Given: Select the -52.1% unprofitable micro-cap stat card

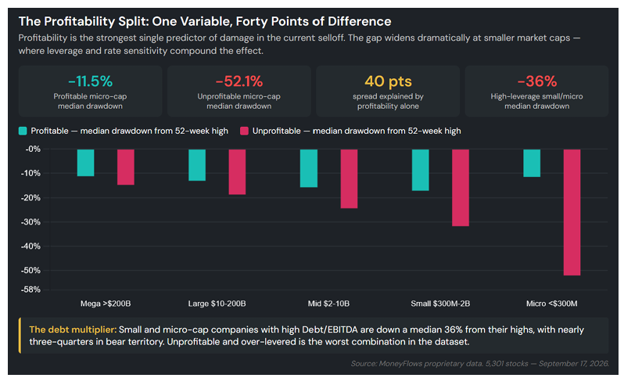Looking at the screenshot, I should [239, 92].
